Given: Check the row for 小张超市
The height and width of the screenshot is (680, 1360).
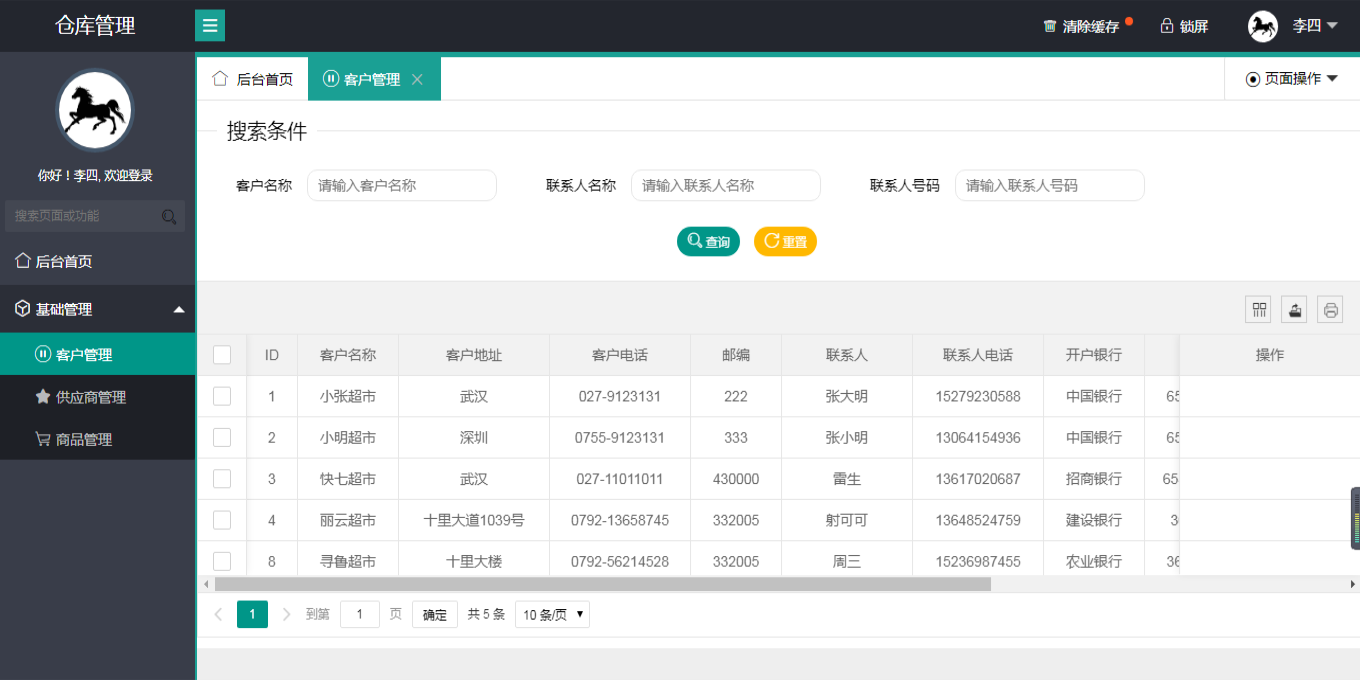Looking at the screenshot, I should [222, 396].
